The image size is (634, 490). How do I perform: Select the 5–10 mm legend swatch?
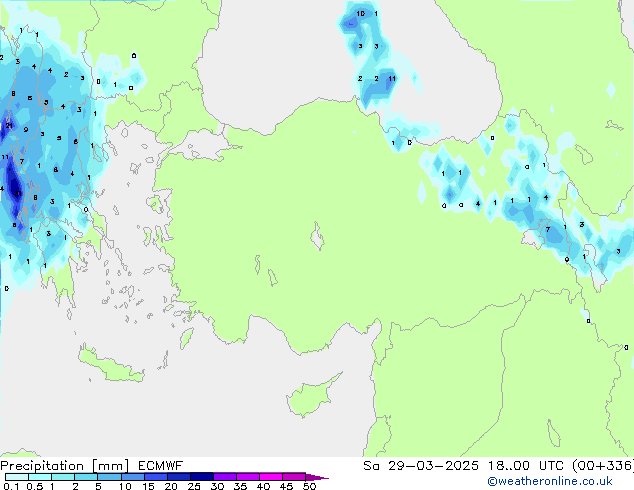[109, 477]
